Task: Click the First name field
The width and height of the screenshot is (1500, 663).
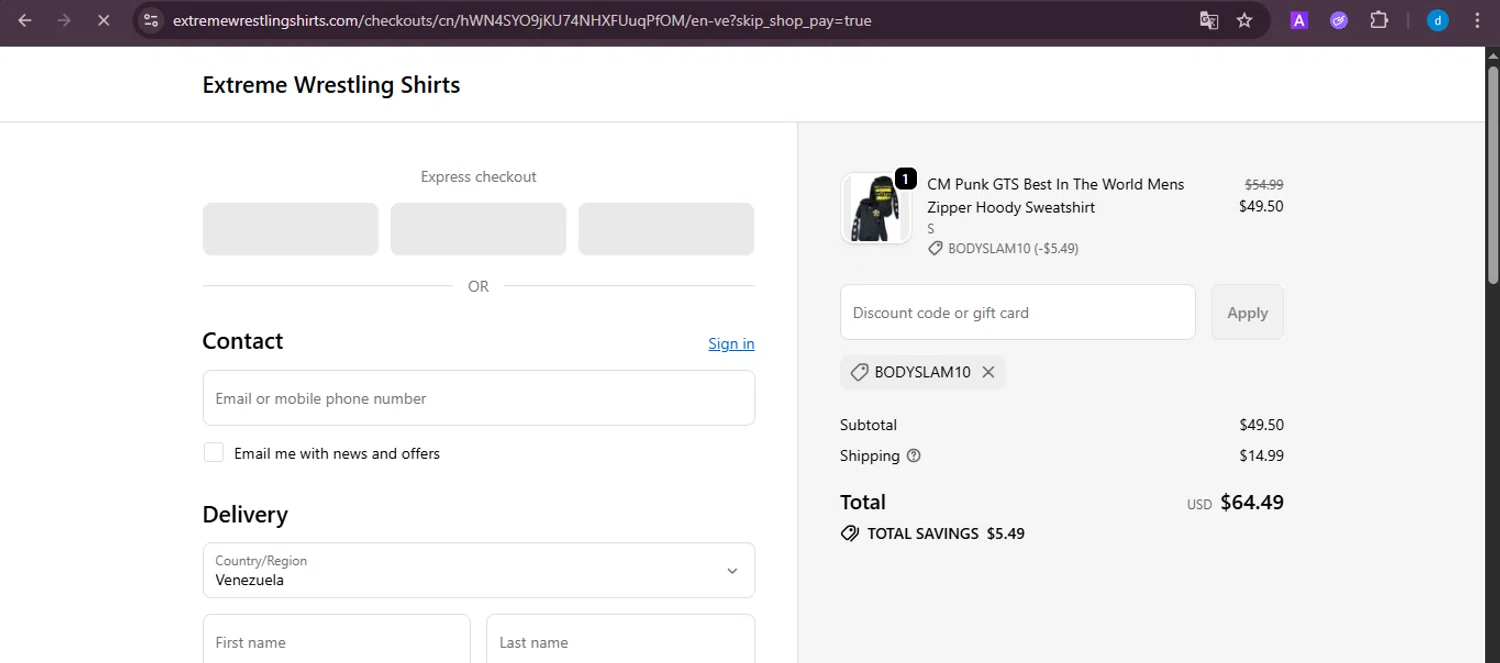Action: [336, 639]
